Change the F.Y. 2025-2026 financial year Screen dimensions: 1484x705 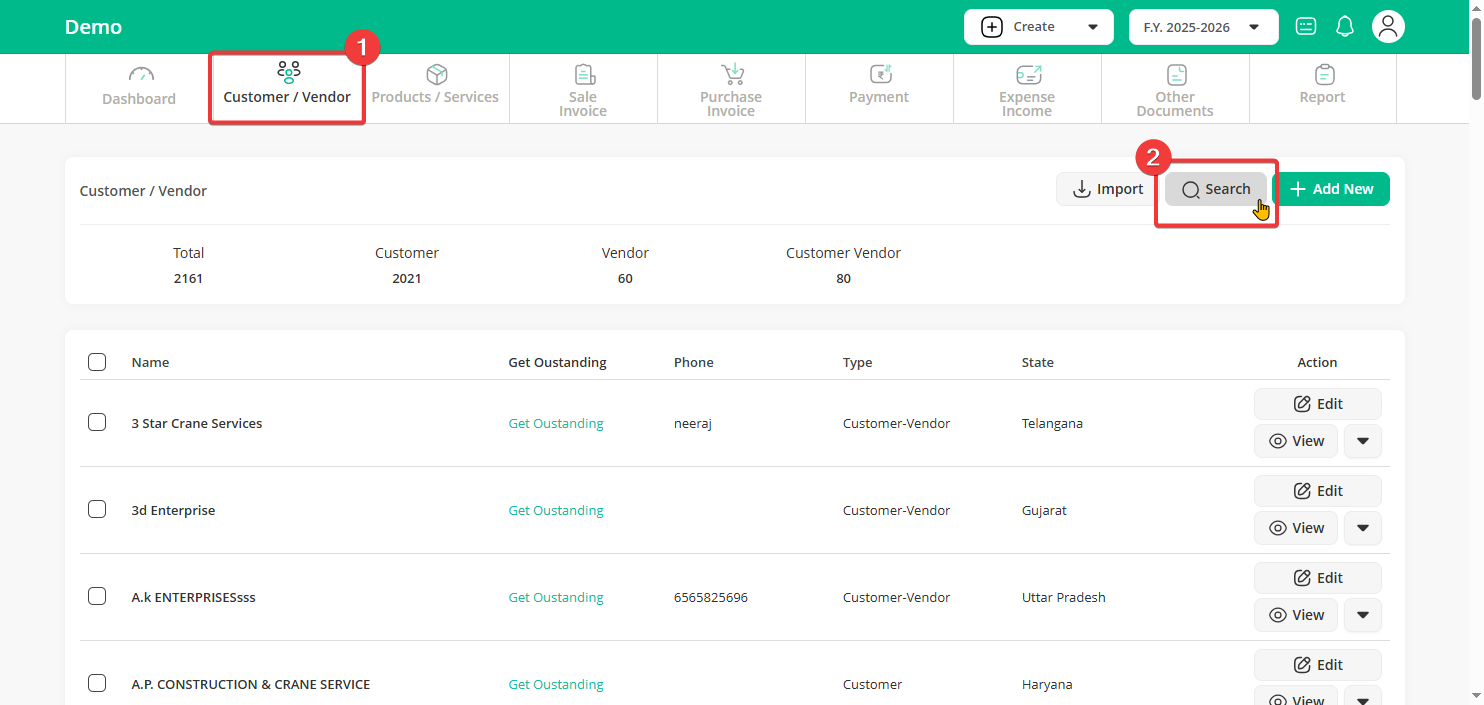pos(1203,27)
